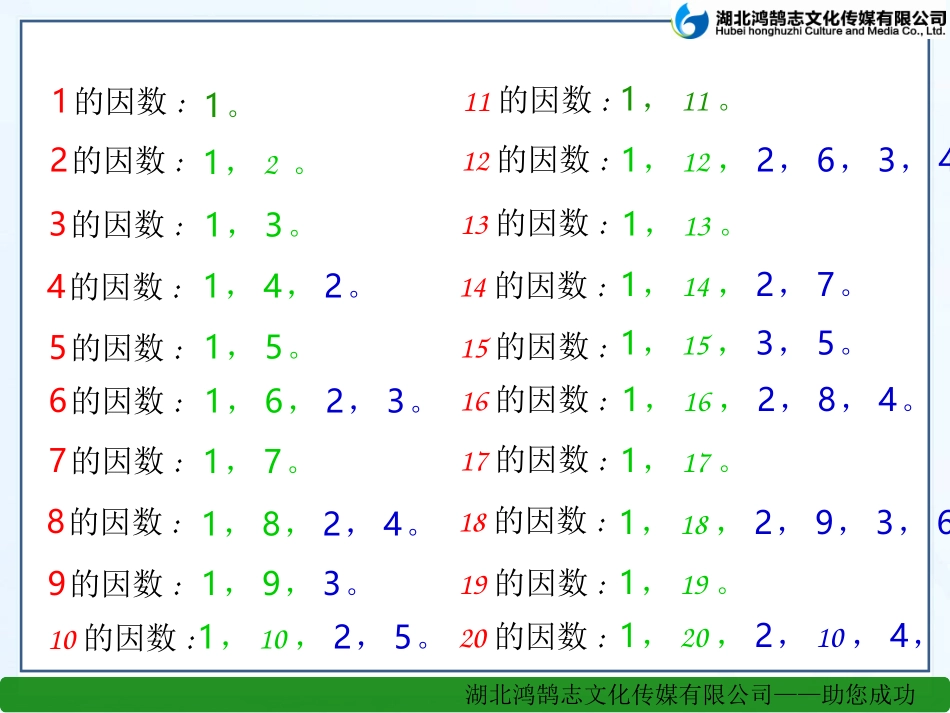Click the green factor 6 in row 6
The height and width of the screenshot is (713, 950).
coord(274,401)
